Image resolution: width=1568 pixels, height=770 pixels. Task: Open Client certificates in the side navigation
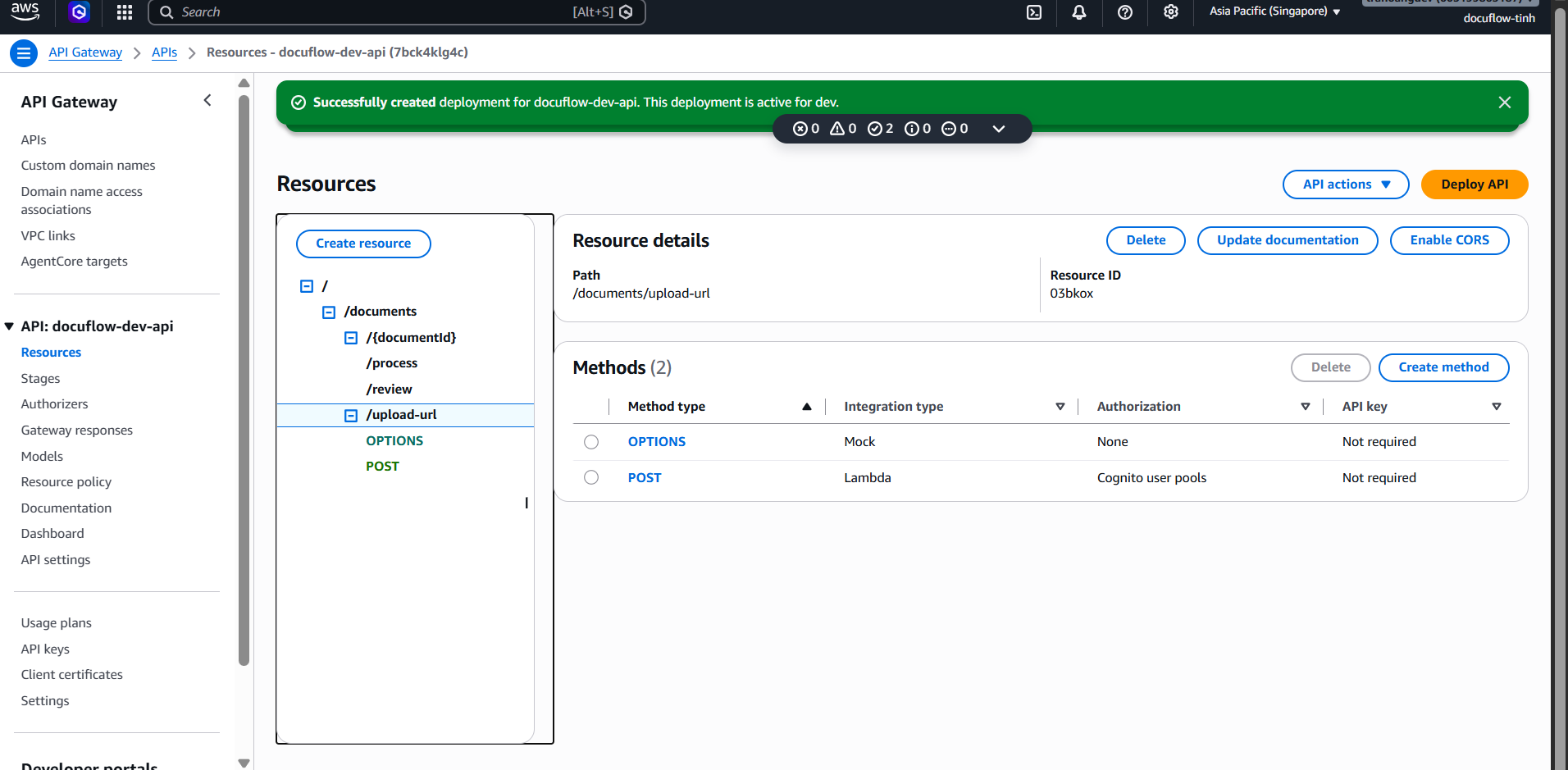click(x=71, y=675)
